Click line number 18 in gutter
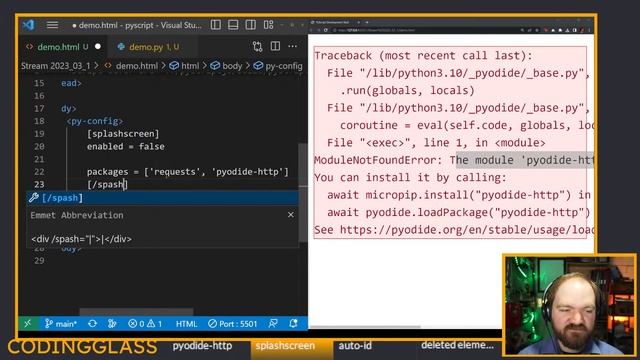Image resolution: width=640 pixels, height=360 pixels. click(x=39, y=121)
